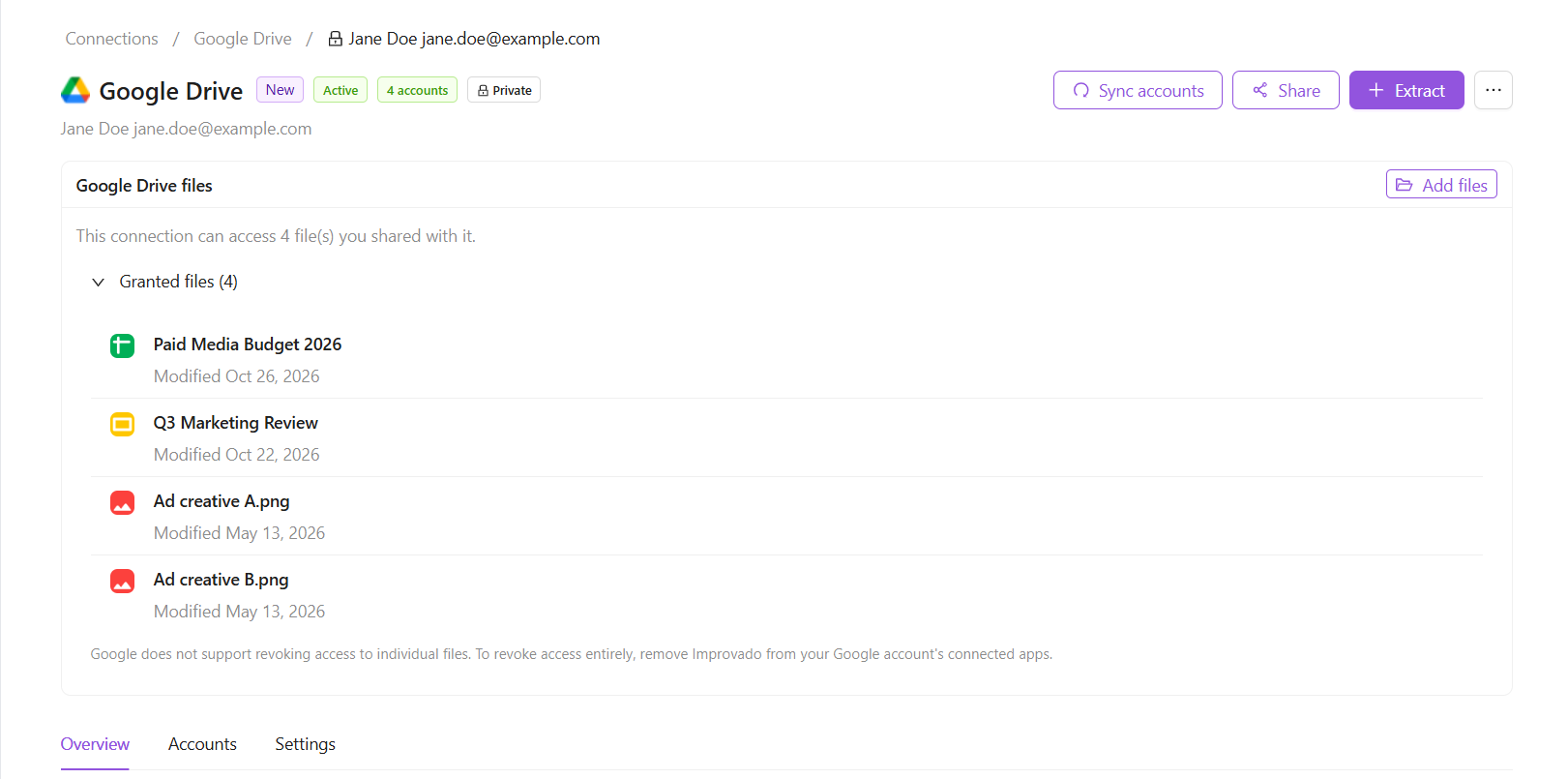
Task: Click the Google Drive files heading
Action: click(x=144, y=186)
